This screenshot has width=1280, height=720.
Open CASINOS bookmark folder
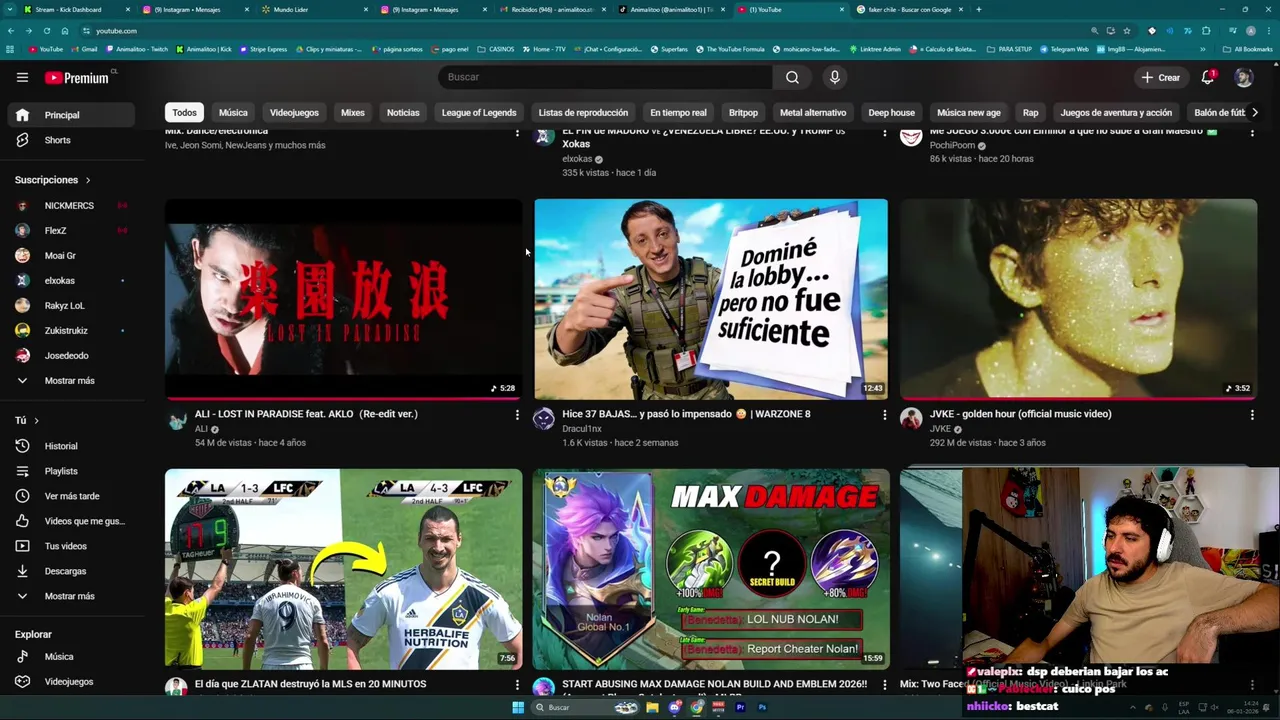point(496,49)
